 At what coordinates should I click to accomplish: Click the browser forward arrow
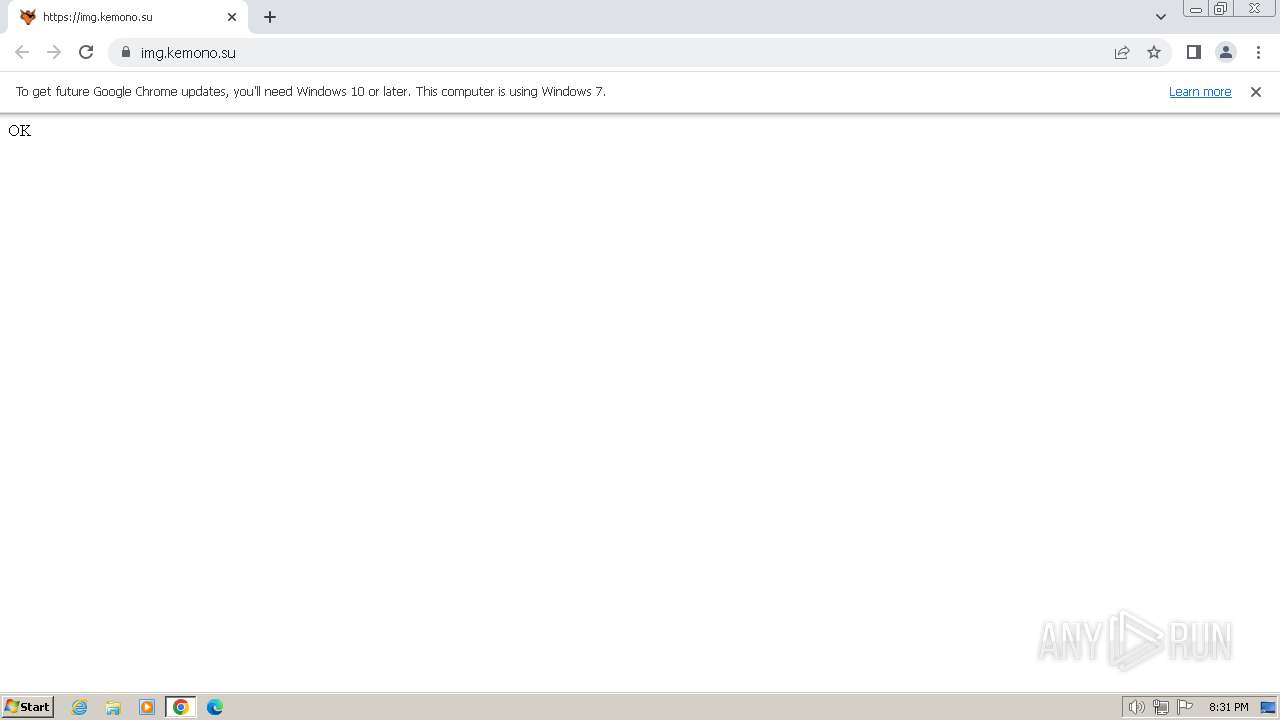[54, 52]
